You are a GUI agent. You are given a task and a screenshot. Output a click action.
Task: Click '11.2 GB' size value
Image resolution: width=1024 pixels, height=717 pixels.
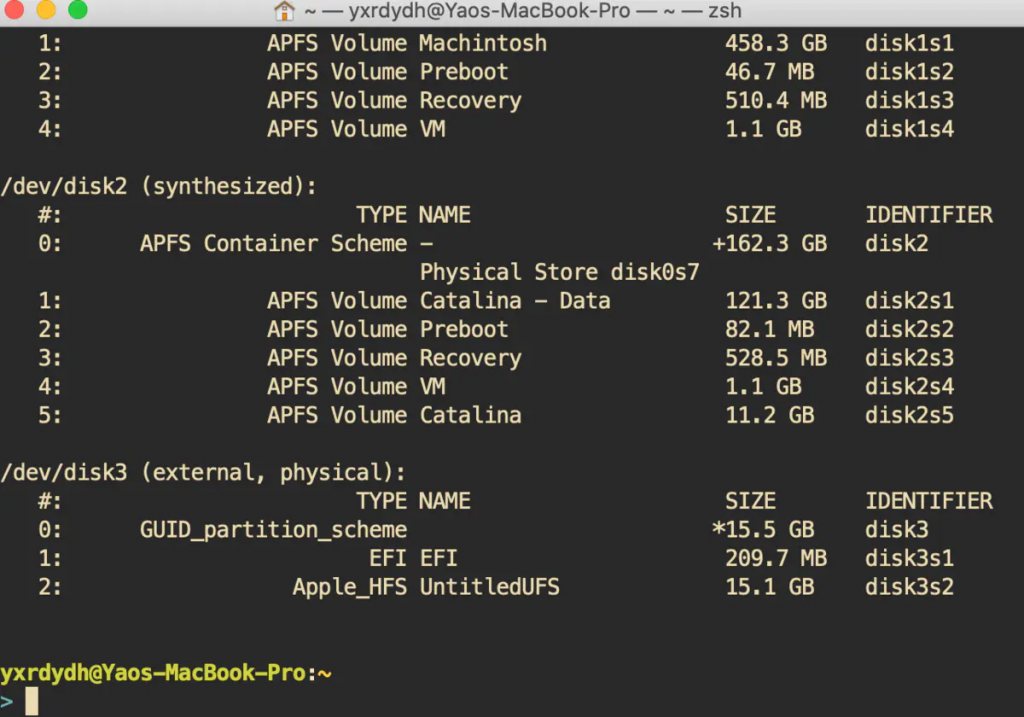[x=769, y=415]
